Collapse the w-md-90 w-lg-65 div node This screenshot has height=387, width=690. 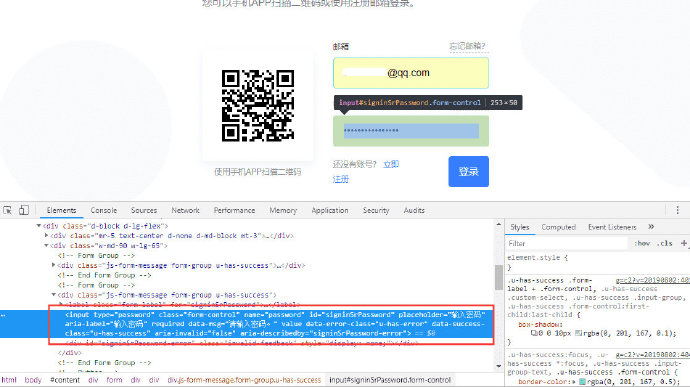coord(46,246)
